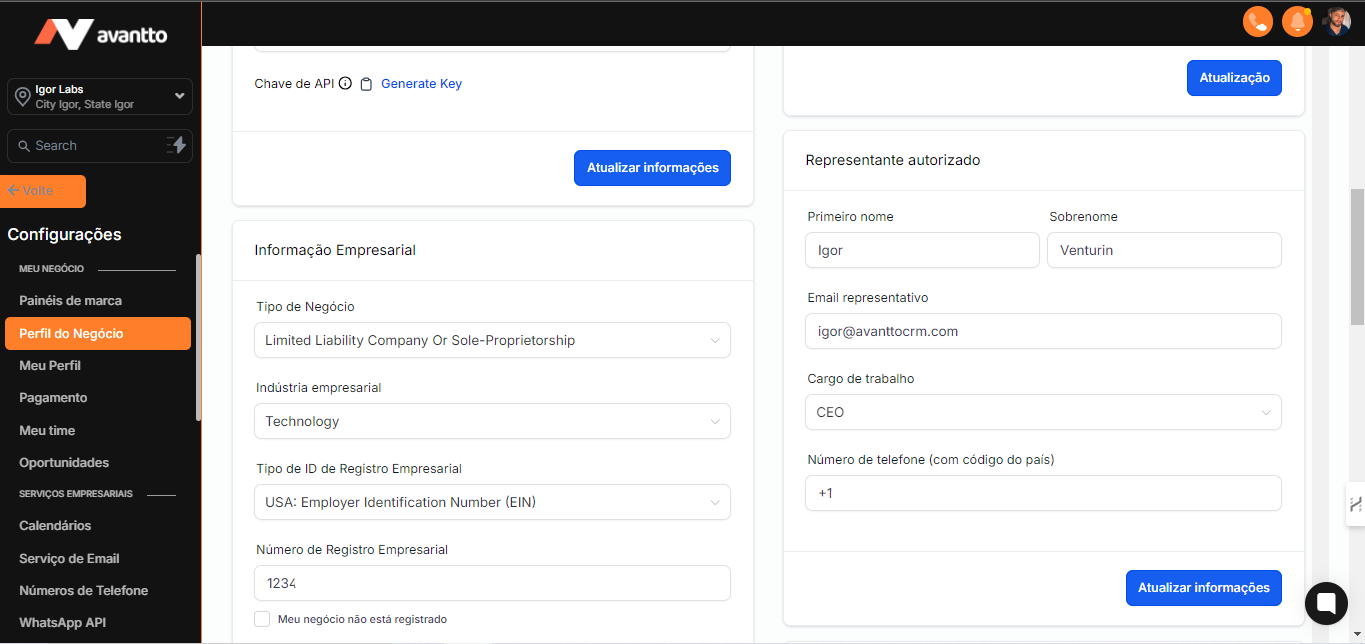The height and width of the screenshot is (644, 1365).
Task: Expand the Cargo de trabalho dropdown
Action: click(1042, 412)
